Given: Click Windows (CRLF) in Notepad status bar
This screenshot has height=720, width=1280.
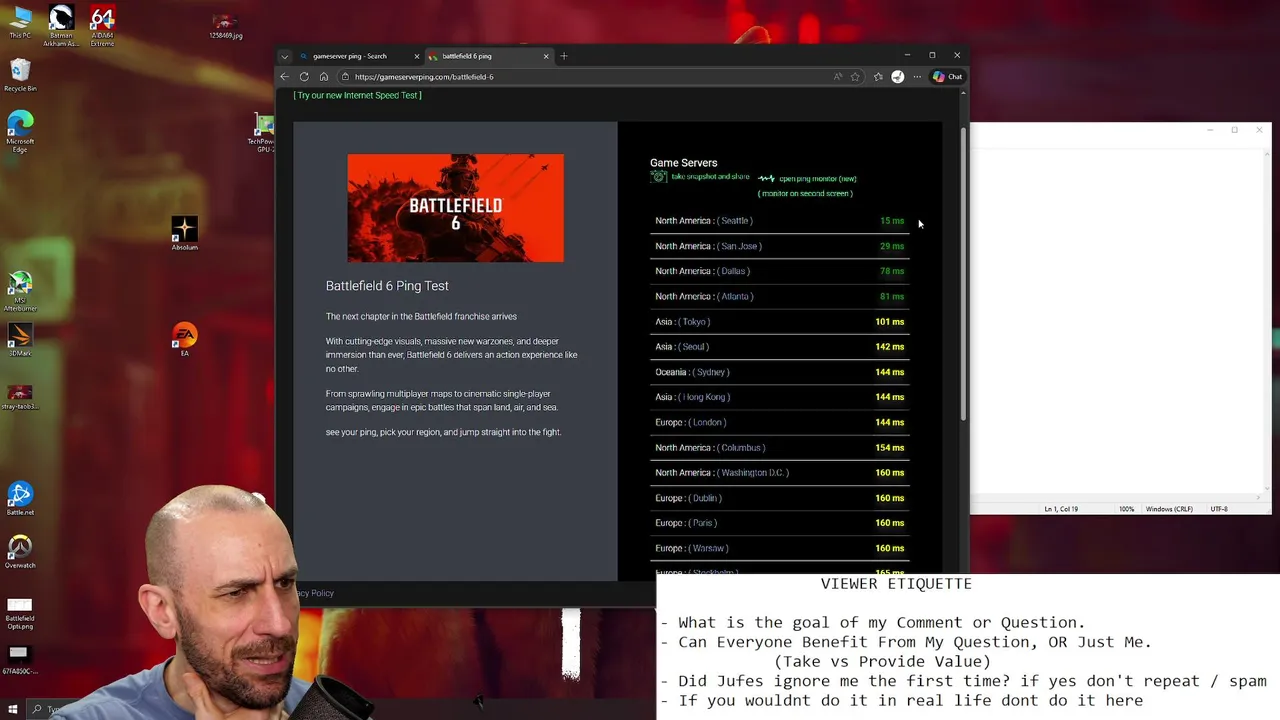Looking at the screenshot, I should (x=1170, y=509).
